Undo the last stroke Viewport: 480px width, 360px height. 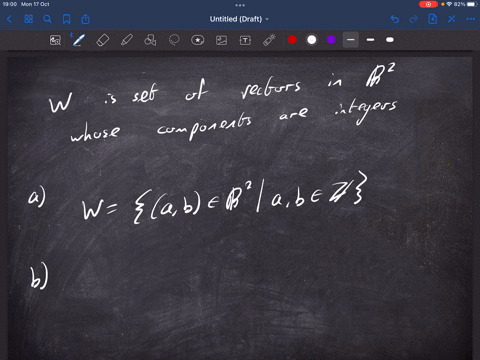395,19
